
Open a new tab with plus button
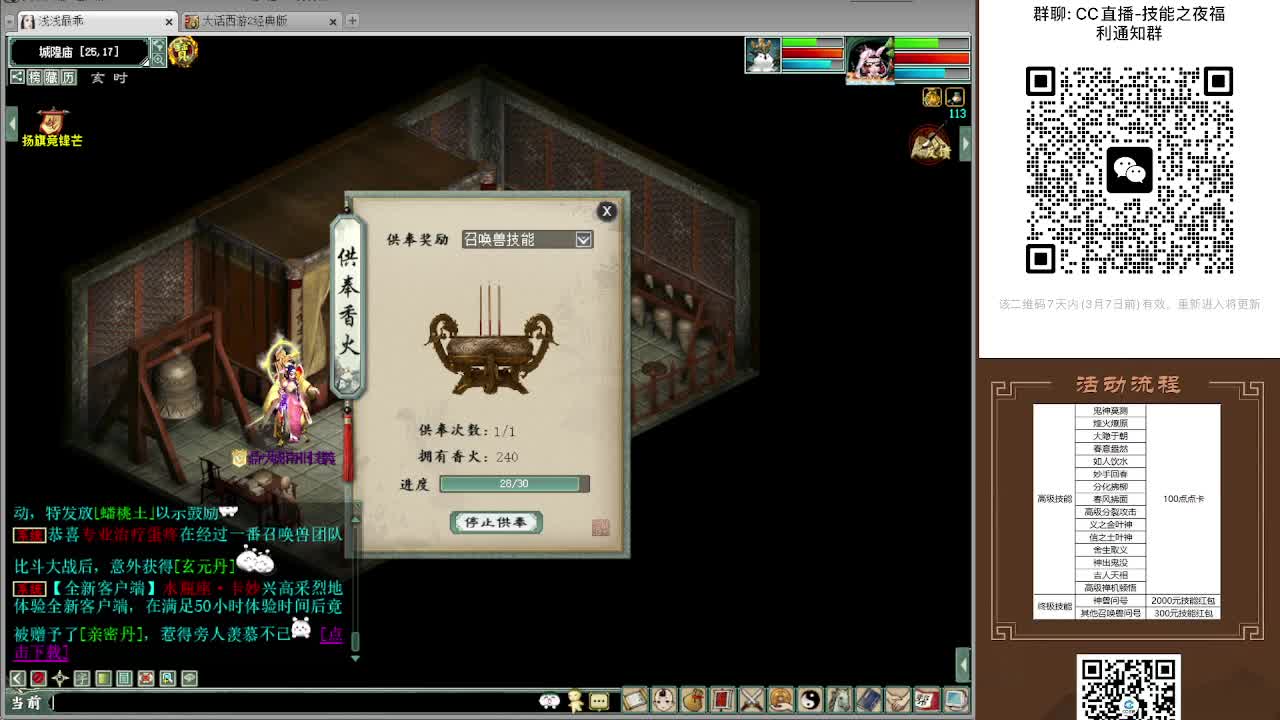352,20
